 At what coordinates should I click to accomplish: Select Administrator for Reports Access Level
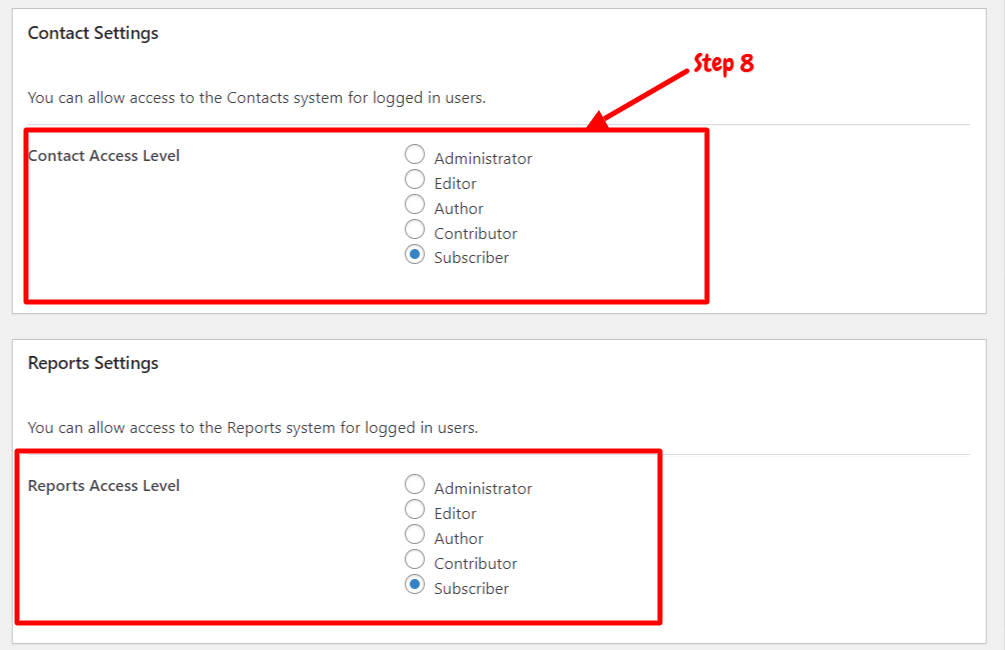point(415,485)
